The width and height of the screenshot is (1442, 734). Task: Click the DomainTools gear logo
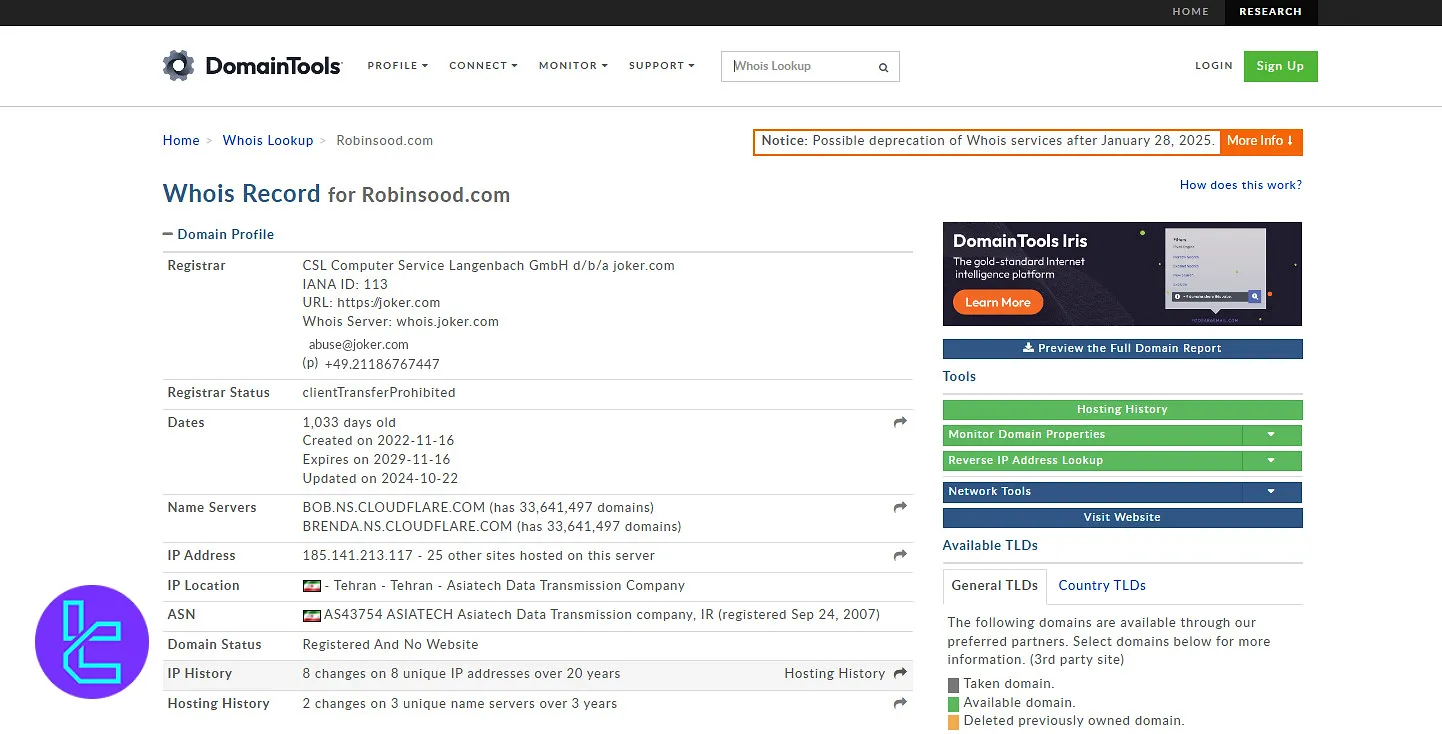click(180, 65)
